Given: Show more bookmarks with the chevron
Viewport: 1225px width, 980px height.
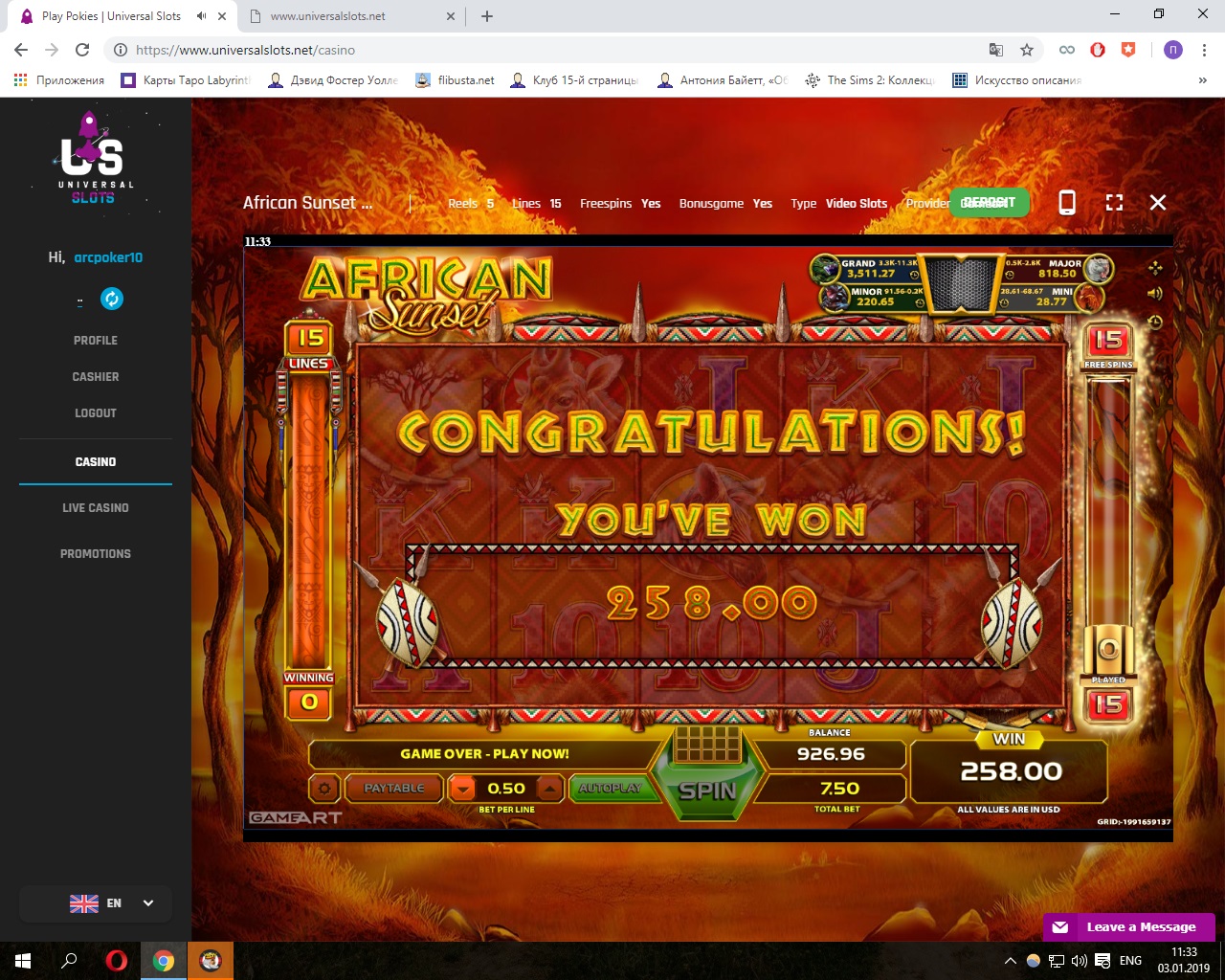Looking at the screenshot, I should (1202, 80).
